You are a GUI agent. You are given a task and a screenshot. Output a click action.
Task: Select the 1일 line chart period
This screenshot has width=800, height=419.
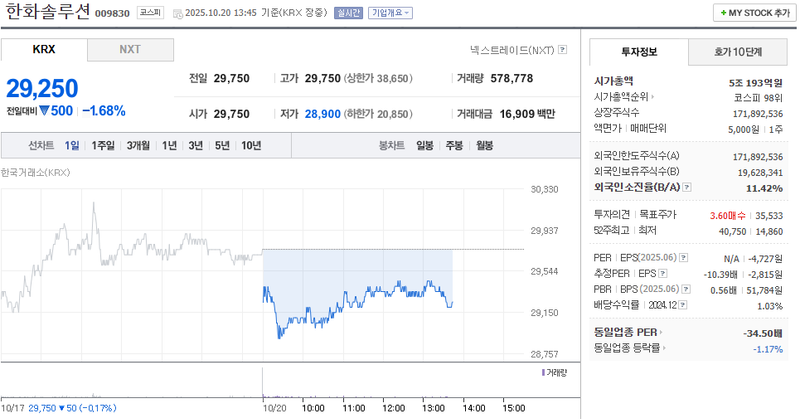click(72, 145)
